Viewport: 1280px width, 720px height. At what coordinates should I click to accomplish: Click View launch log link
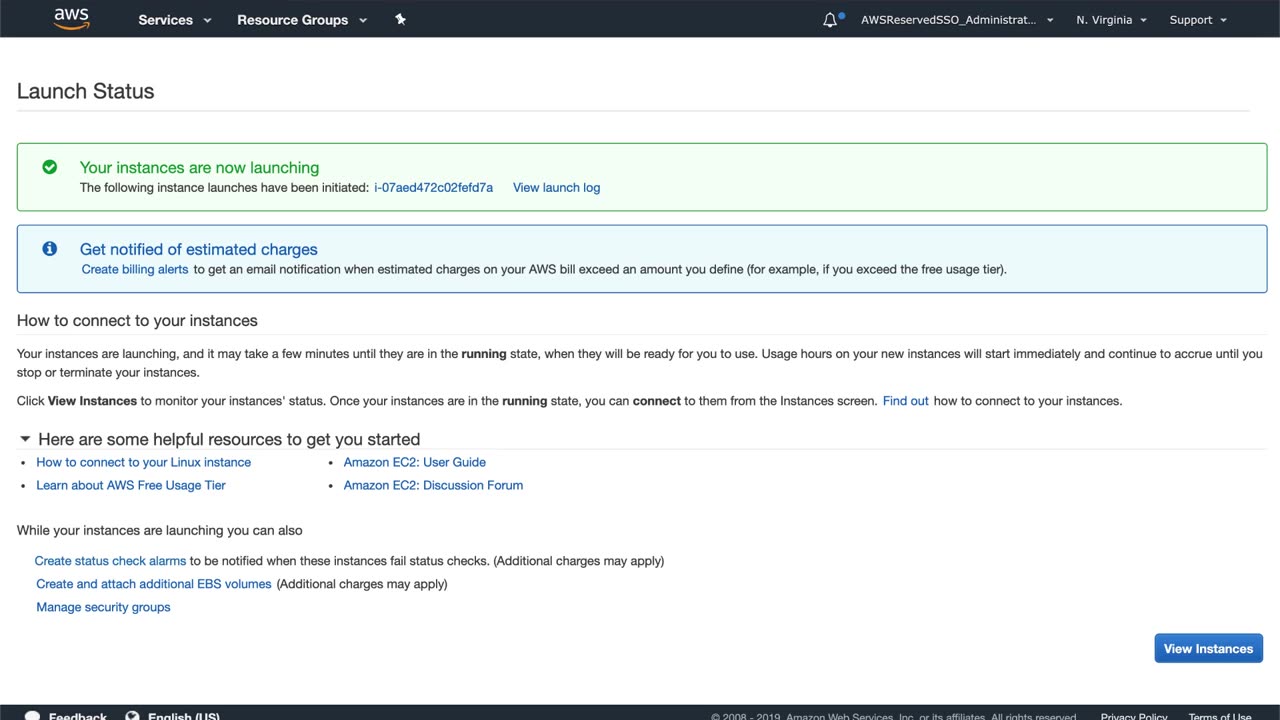[556, 187]
